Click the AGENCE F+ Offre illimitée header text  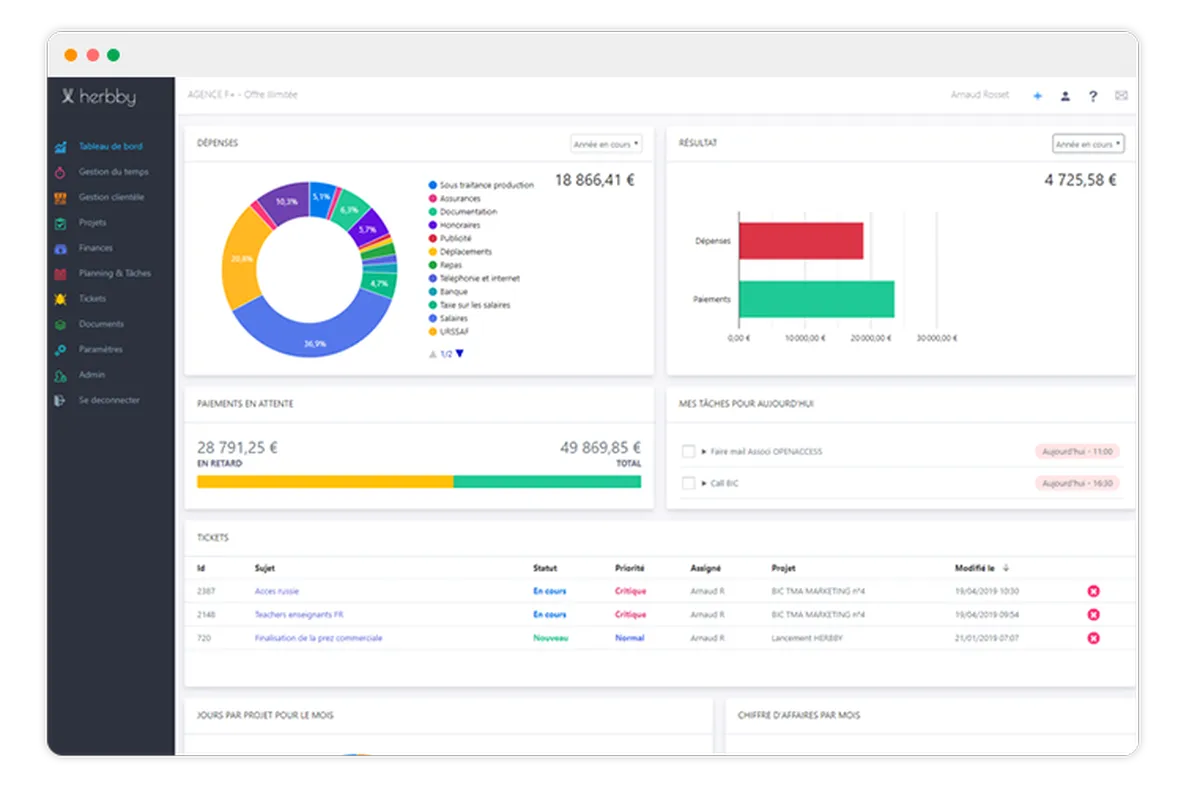pyautogui.click(x=242, y=95)
